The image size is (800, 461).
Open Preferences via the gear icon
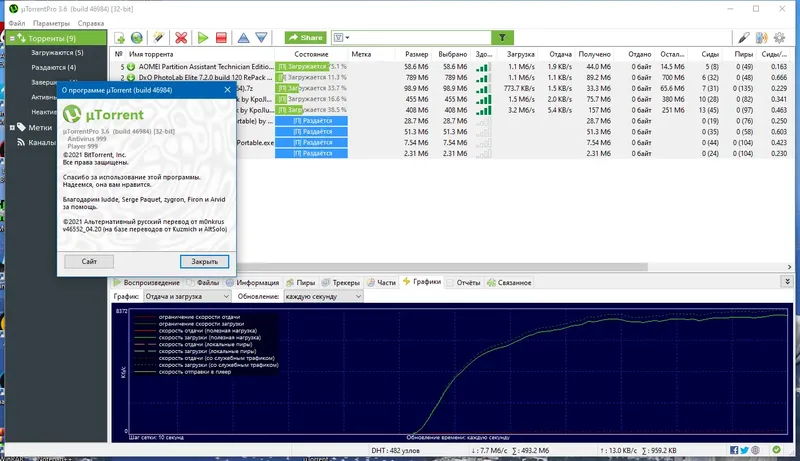(779, 38)
